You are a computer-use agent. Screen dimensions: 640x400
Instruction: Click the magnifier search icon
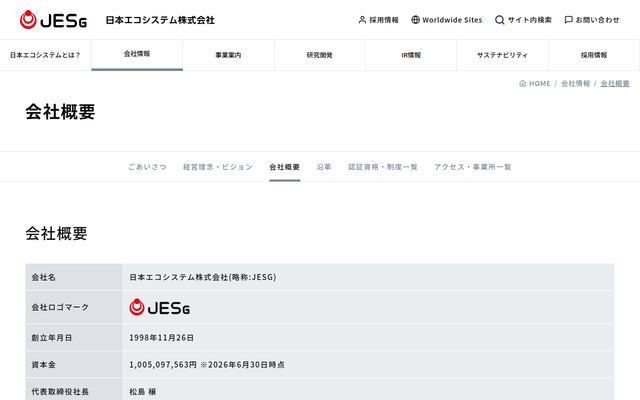pos(500,20)
